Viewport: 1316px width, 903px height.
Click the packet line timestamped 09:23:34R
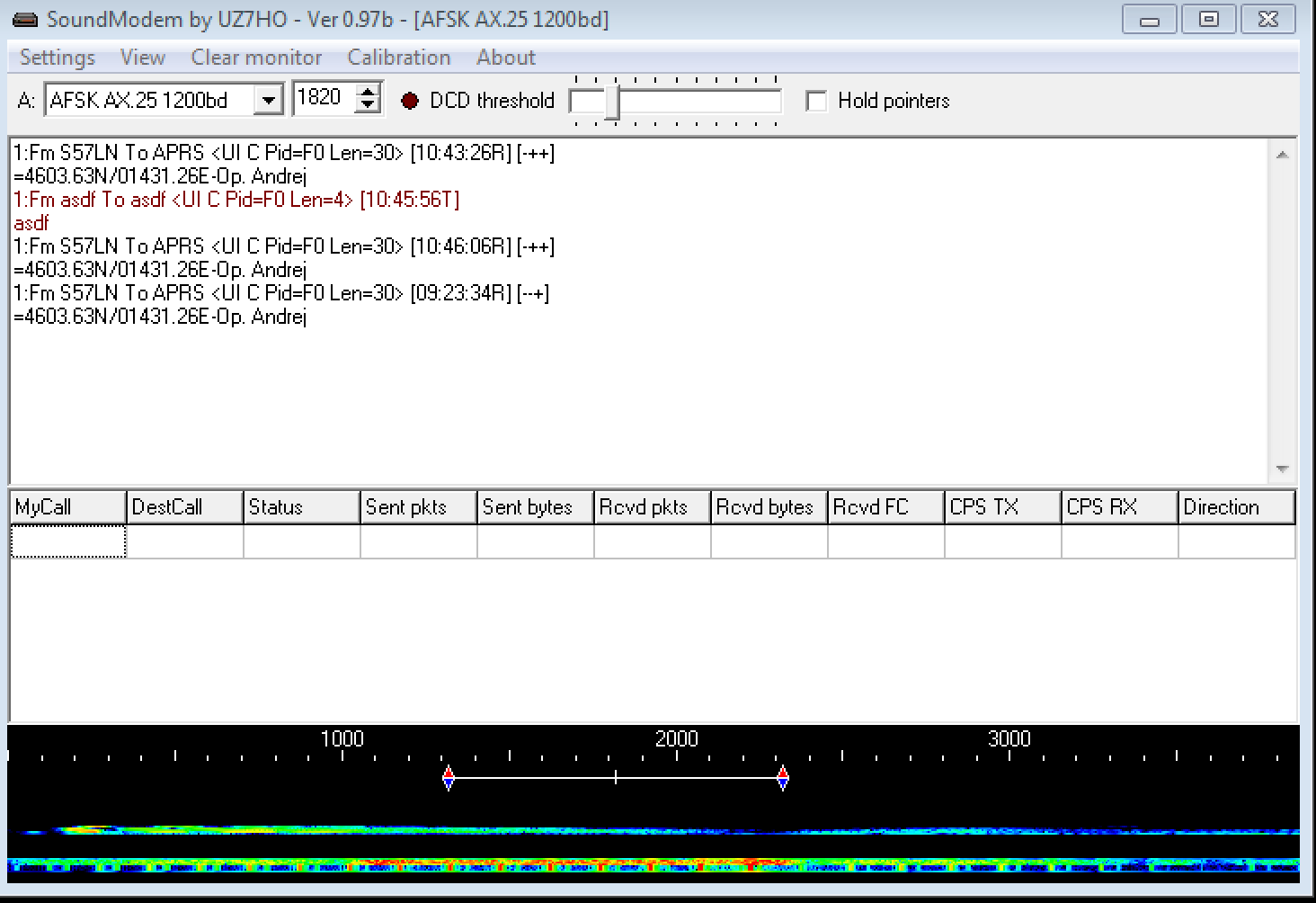pos(281,293)
